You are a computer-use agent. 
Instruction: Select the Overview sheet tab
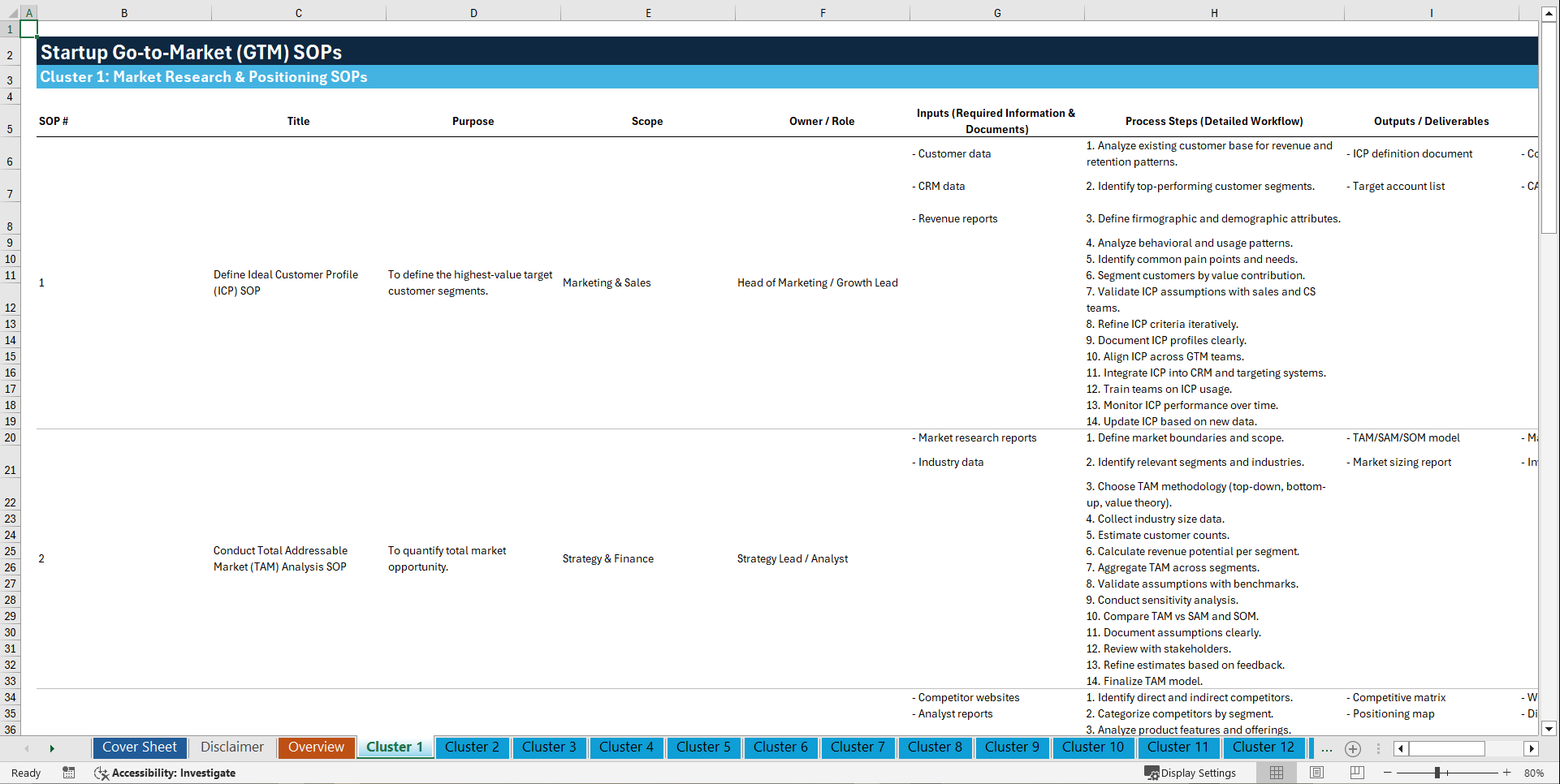[x=316, y=747]
